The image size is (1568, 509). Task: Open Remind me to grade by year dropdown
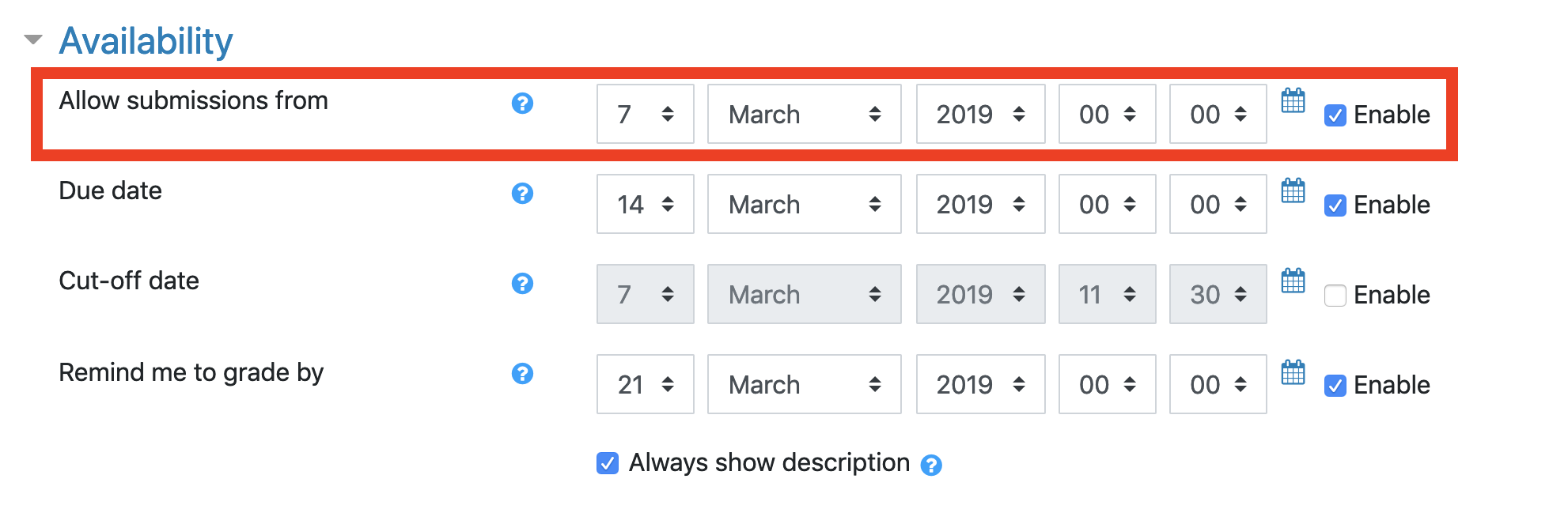click(x=980, y=384)
